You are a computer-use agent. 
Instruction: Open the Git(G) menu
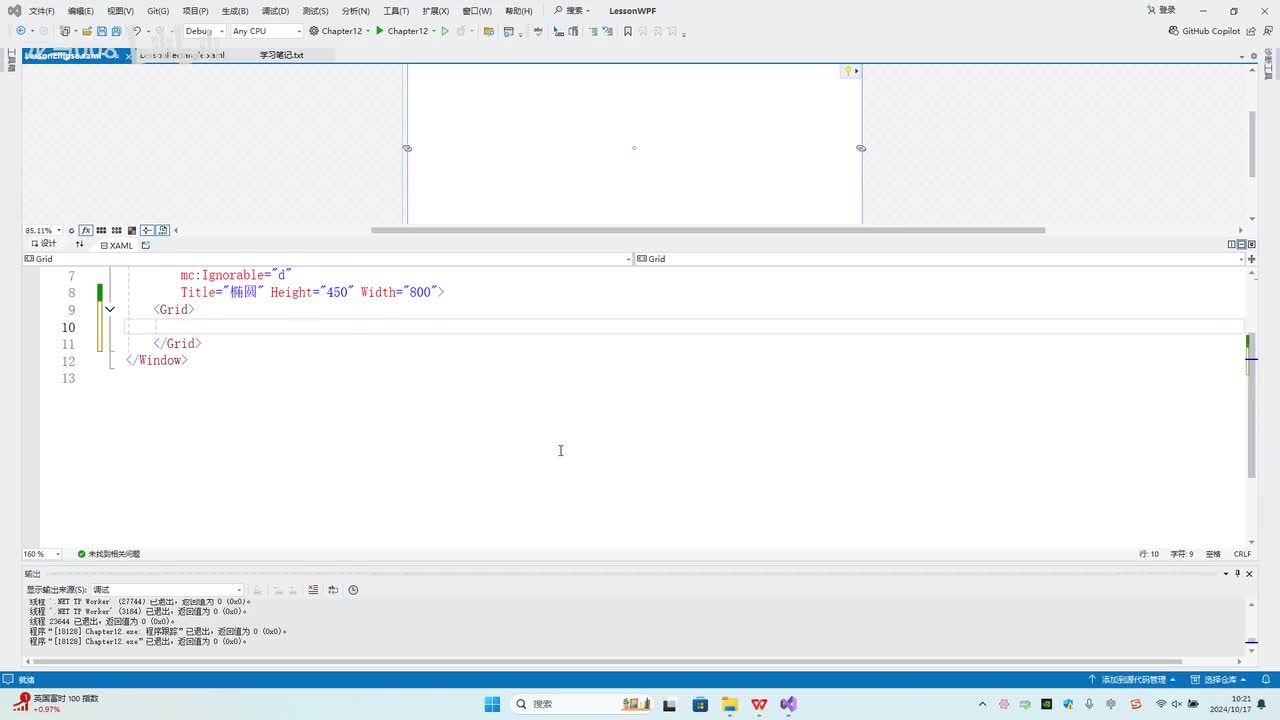point(158,11)
